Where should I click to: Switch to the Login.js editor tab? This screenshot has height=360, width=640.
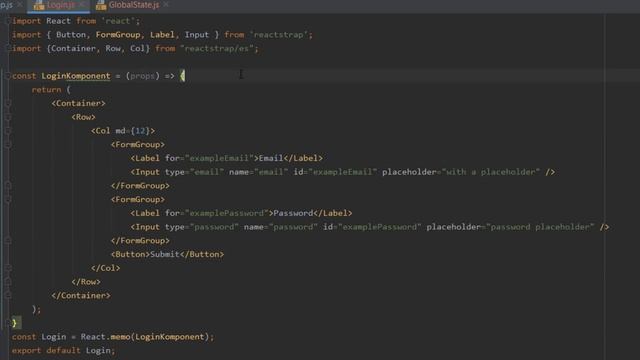pyautogui.click(x=60, y=5)
